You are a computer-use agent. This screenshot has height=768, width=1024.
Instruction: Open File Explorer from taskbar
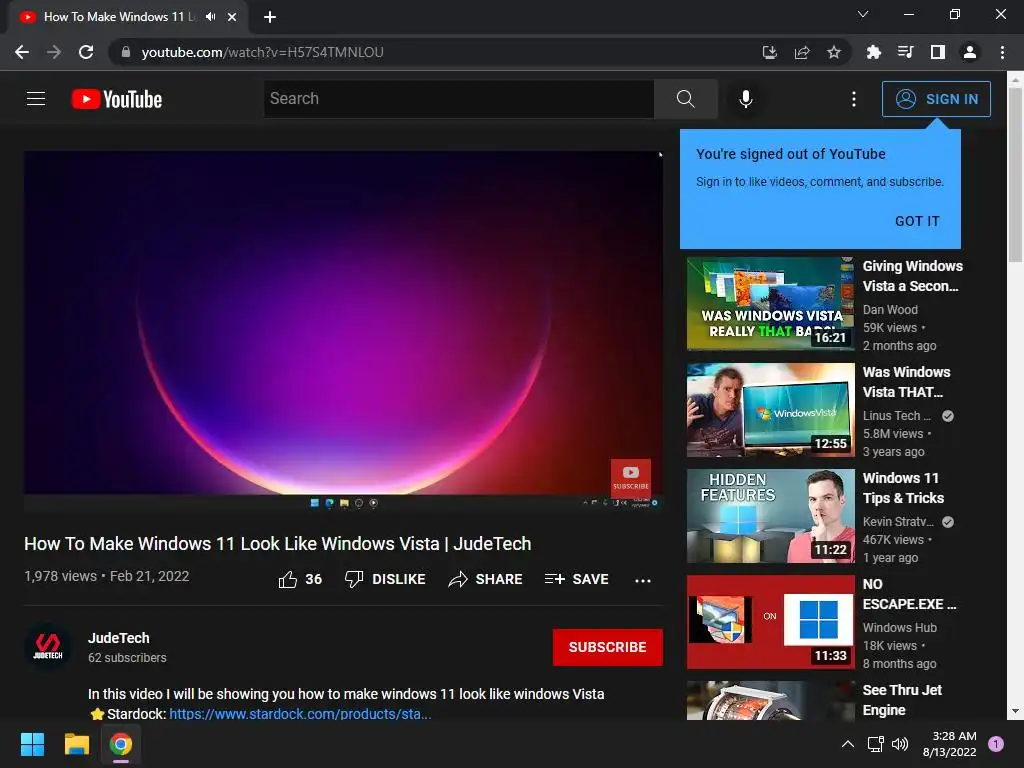click(x=76, y=744)
